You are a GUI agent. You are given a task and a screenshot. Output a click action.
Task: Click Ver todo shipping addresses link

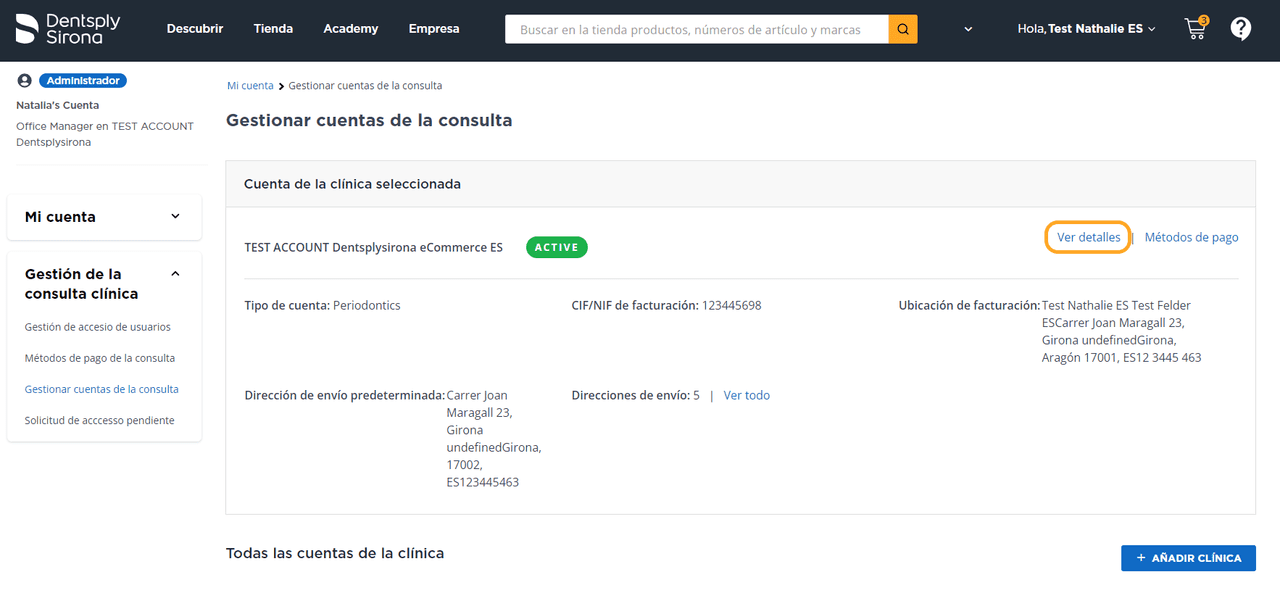pyautogui.click(x=747, y=395)
